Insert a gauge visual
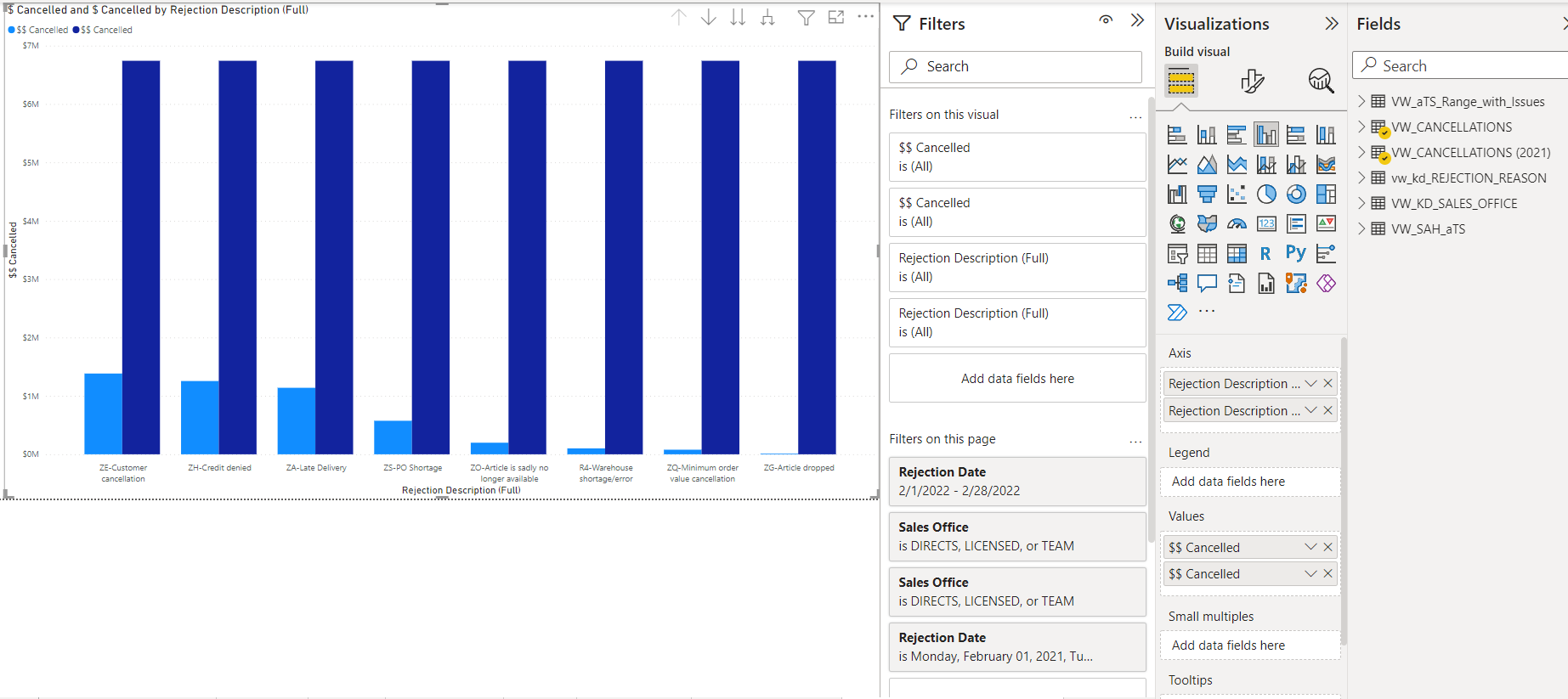Screen dimensions: 1568x699 (1237, 223)
